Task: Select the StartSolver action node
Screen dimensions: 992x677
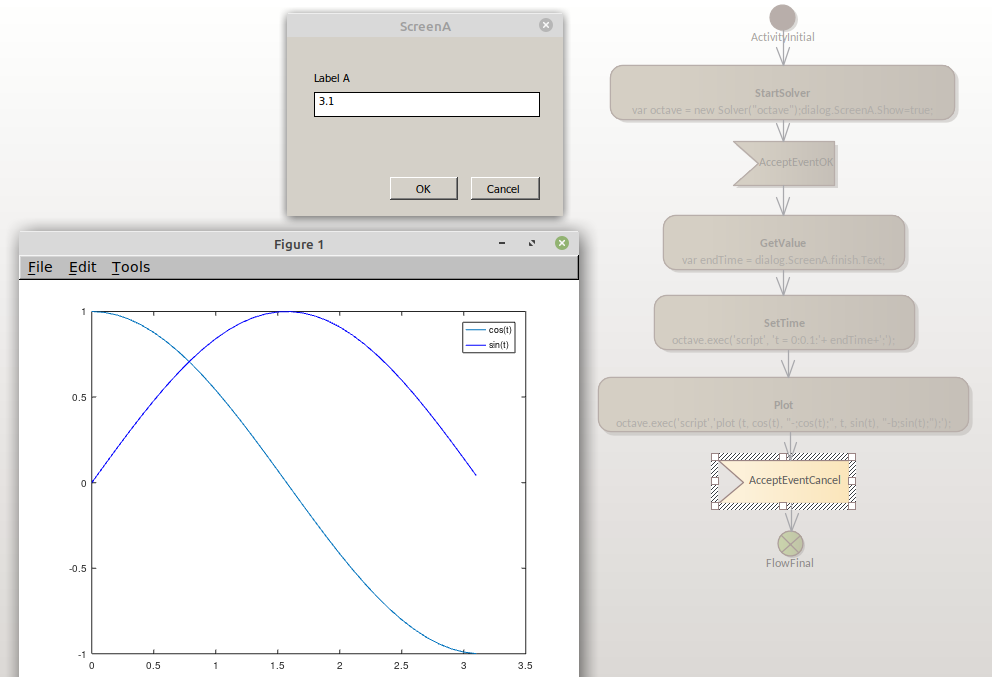Action: point(782,93)
